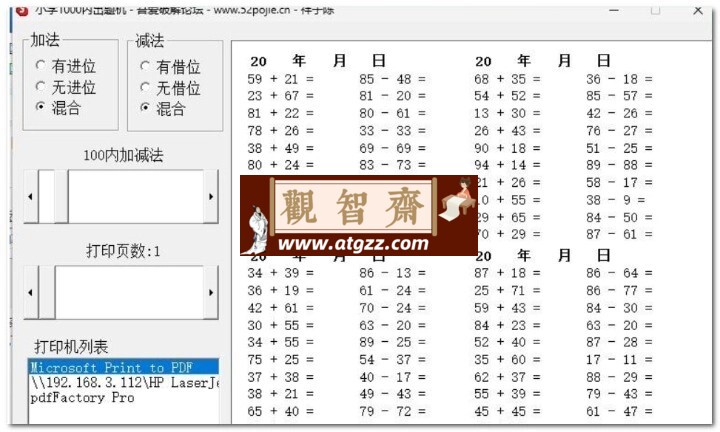Select 混合 radio button under 加法
720x432 pixels.
pyautogui.click(x=59, y=107)
